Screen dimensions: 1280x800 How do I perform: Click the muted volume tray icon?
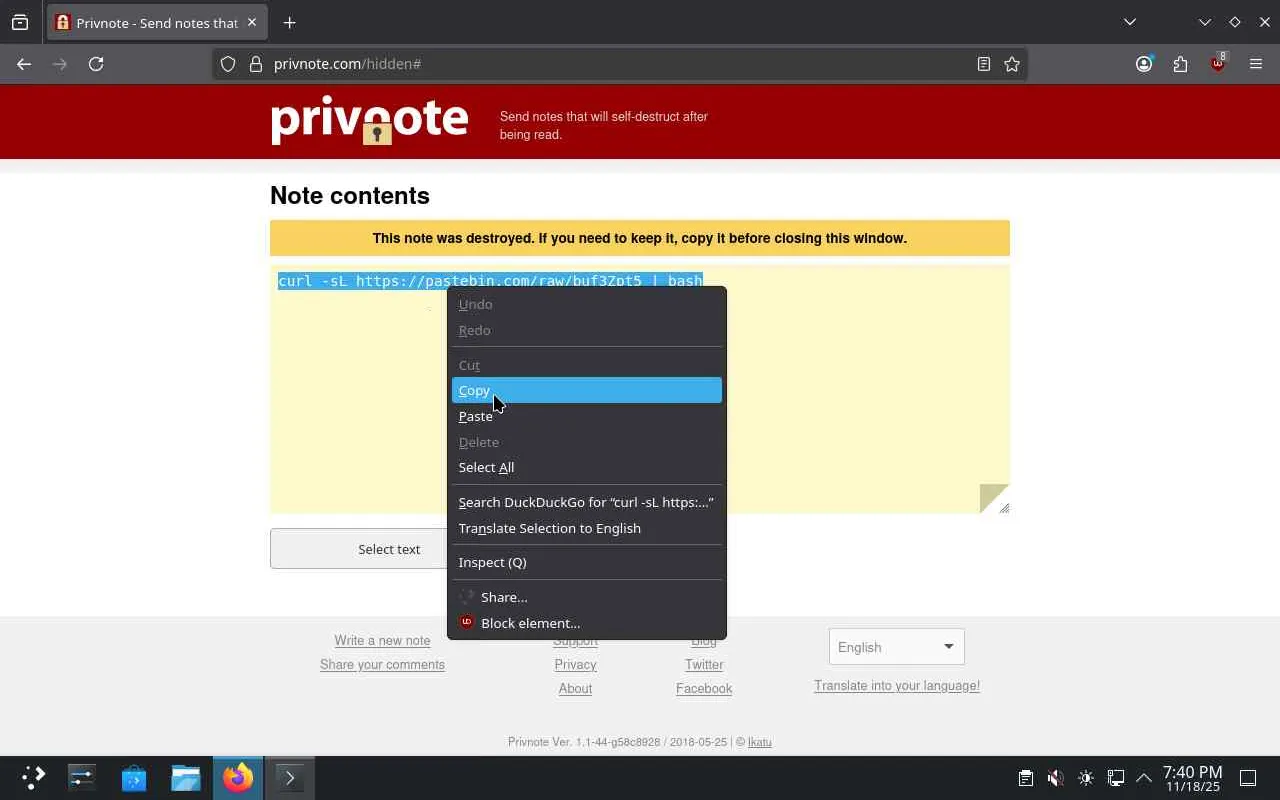1056,778
